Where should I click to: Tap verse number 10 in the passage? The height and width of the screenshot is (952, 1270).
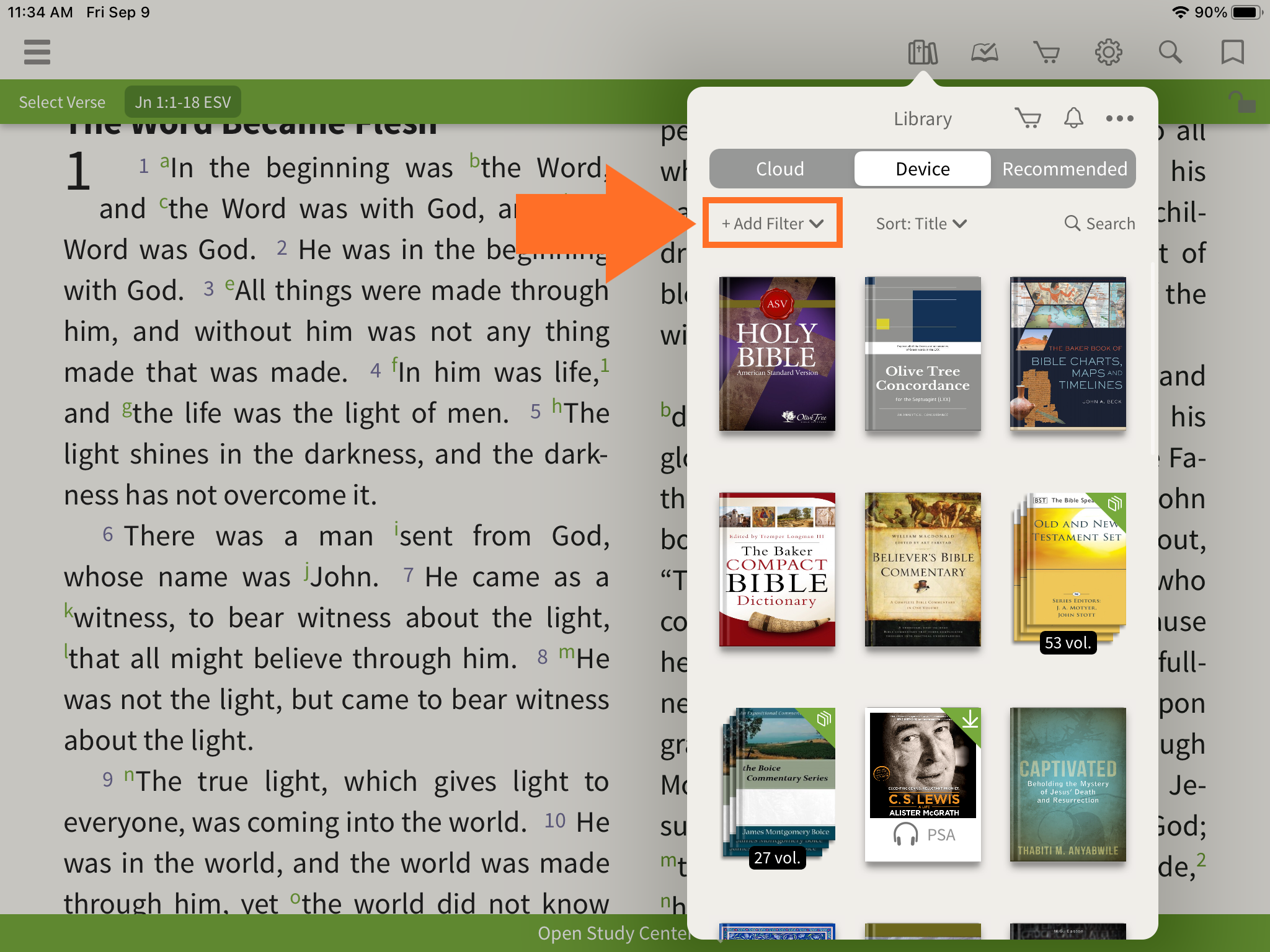pyautogui.click(x=555, y=821)
